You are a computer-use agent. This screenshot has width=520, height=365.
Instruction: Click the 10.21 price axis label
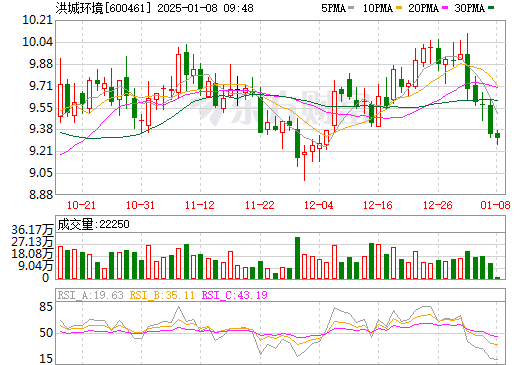coord(38,20)
